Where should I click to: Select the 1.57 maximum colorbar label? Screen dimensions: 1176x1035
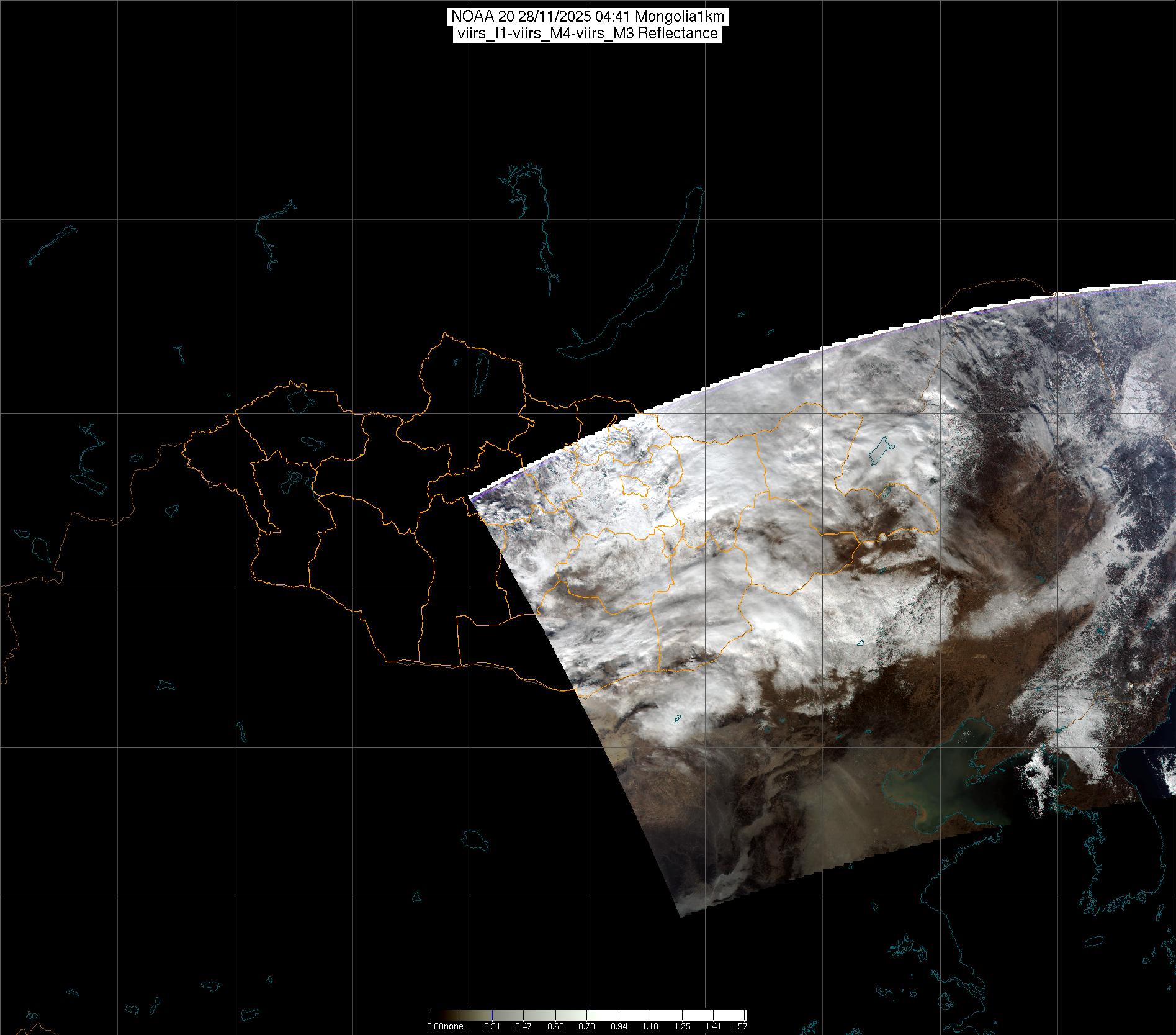(x=738, y=1026)
